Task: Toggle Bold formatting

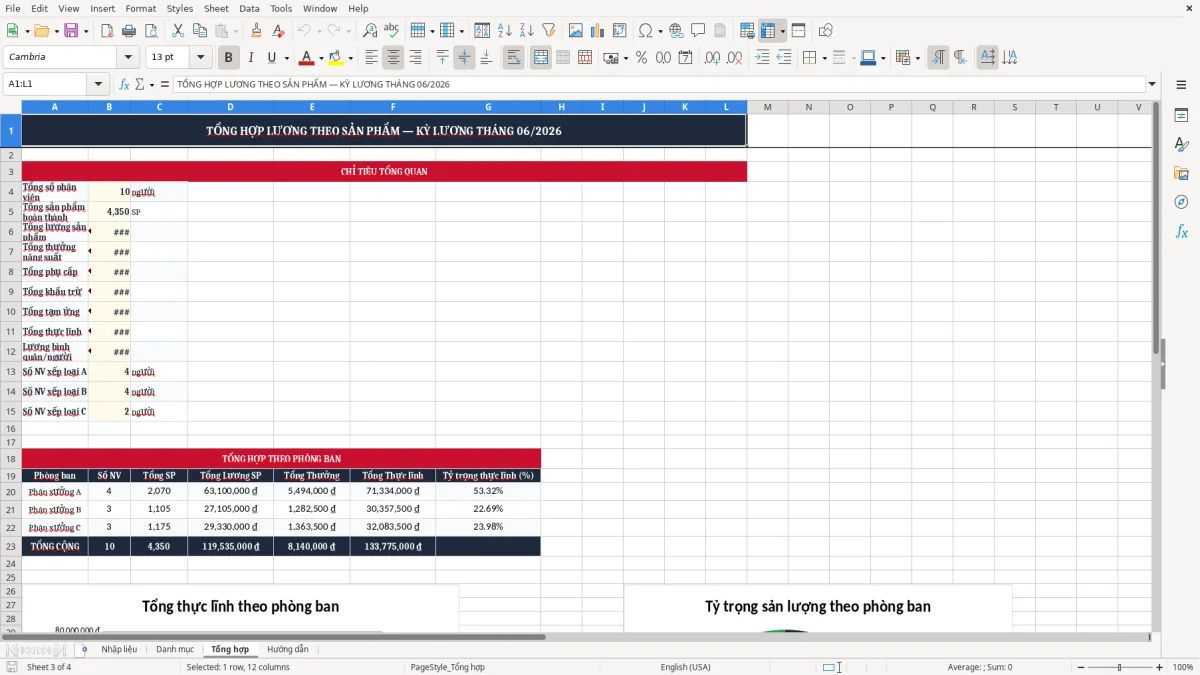Action: 229,58
